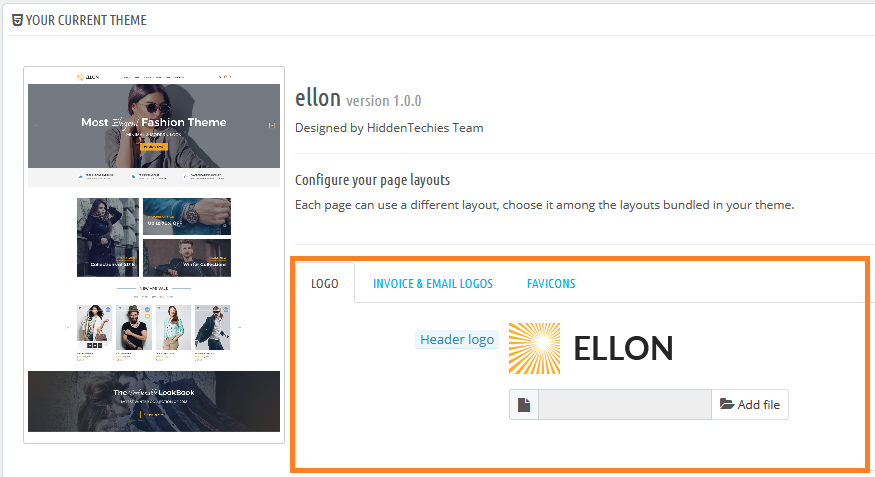Switch to the LOGO tab
Viewport: 875px width, 477px height.
click(325, 283)
